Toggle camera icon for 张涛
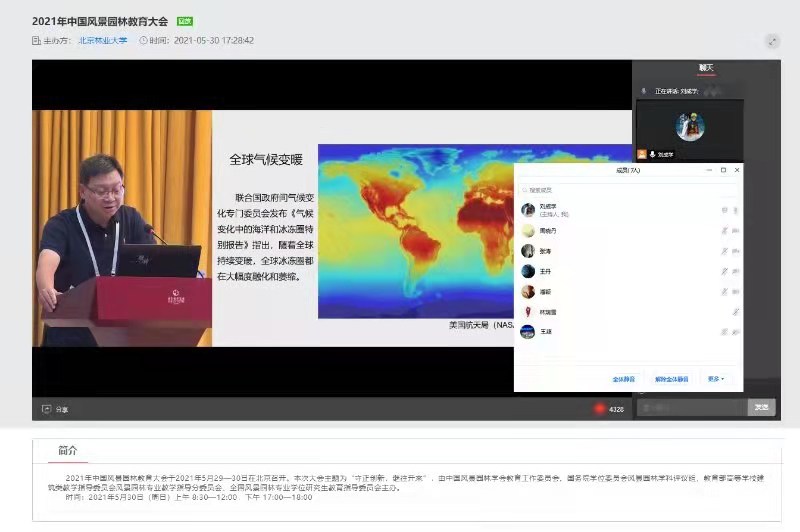Viewport: 800px width, 532px height. click(736, 251)
